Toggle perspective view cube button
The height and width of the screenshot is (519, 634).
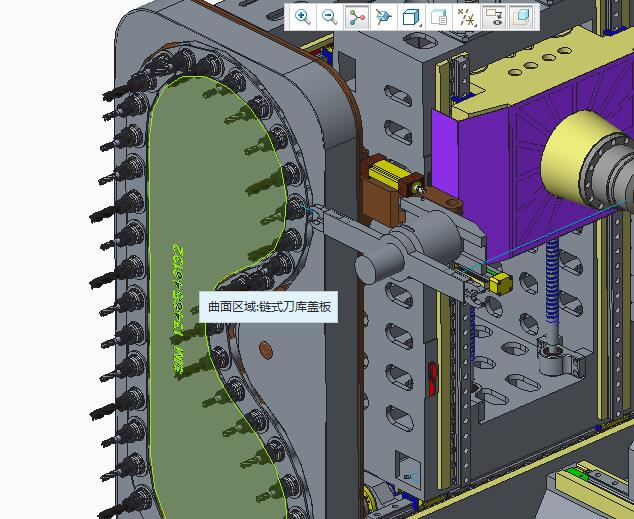tap(521, 17)
